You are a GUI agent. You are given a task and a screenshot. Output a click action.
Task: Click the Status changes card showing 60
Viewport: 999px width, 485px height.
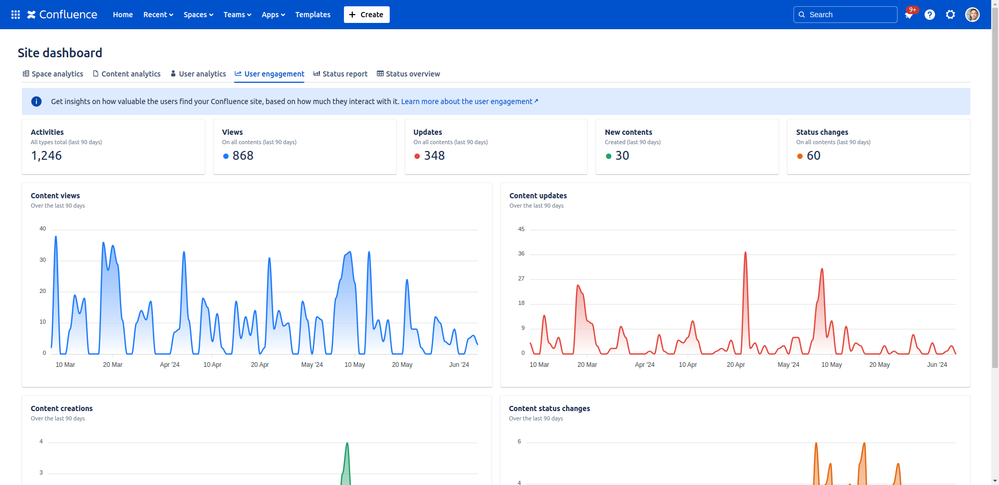[x=879, y=147]
